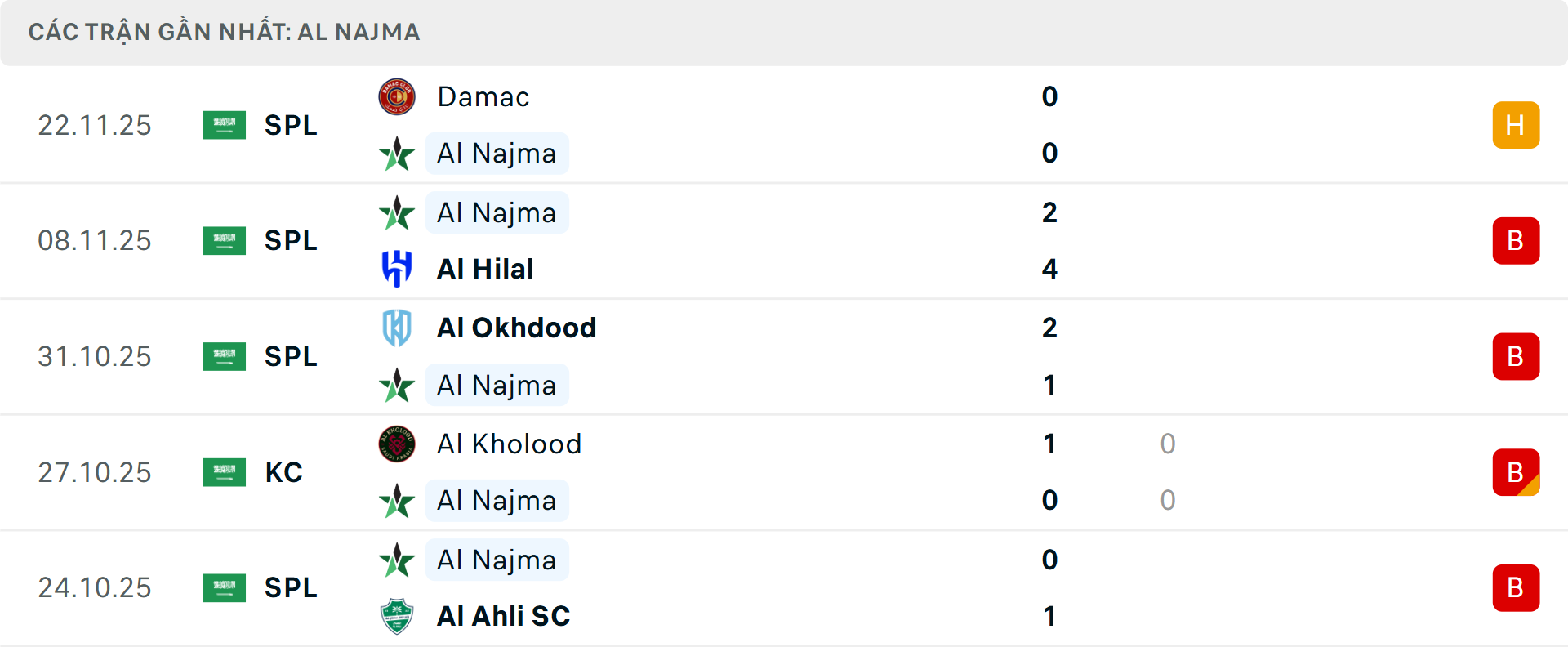Viewport: 1568px width, 647px height.
Task: Open the Al Okhdood shield logo
Action: click(x=397, y=328)
